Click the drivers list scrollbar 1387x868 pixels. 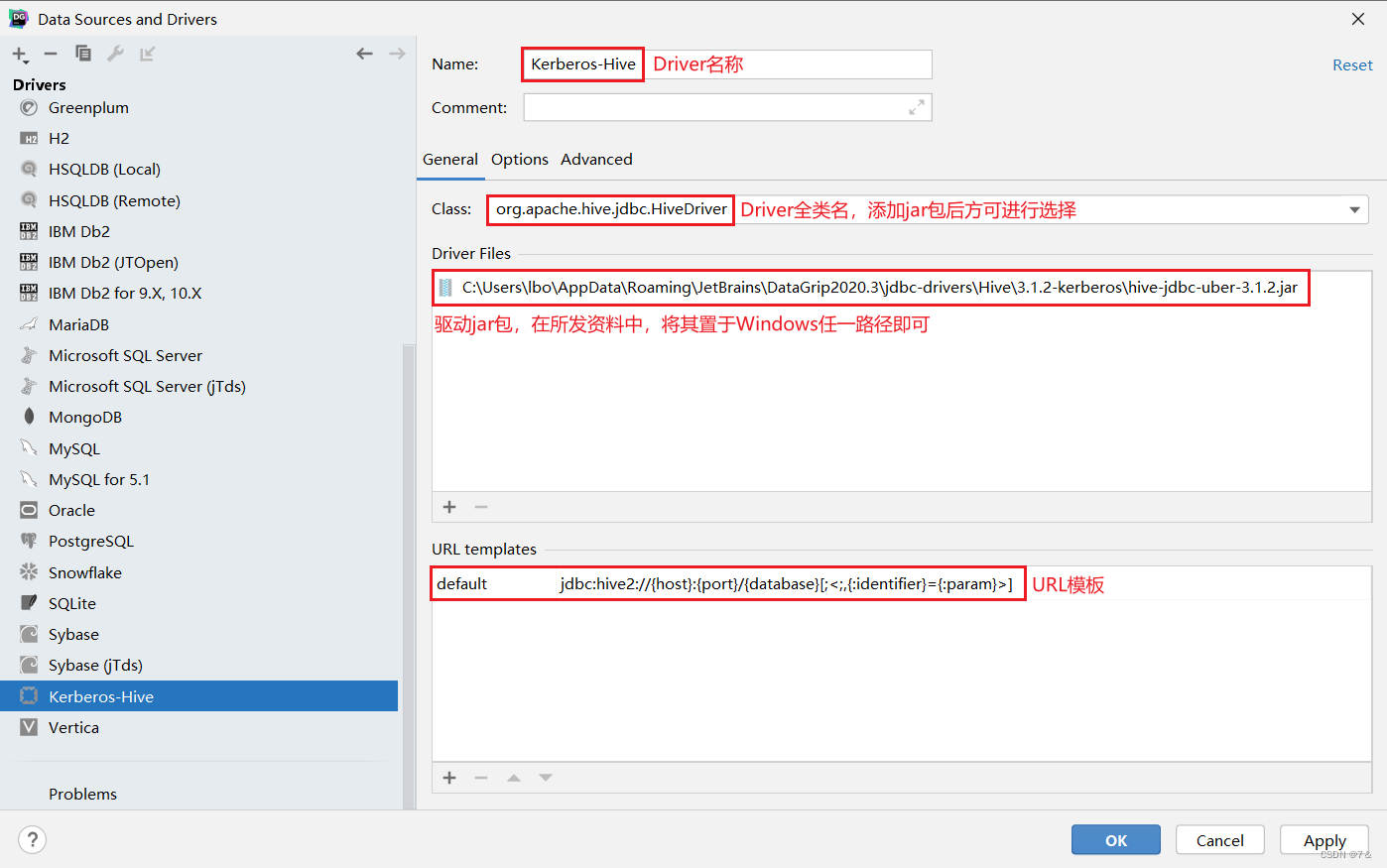(x=409, y=575)
